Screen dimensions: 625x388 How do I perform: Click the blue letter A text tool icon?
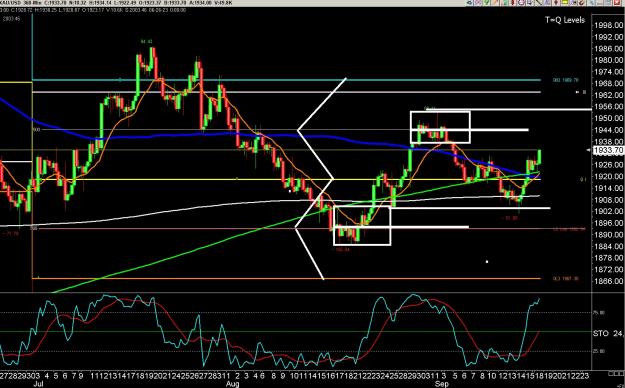coord(547,2)
